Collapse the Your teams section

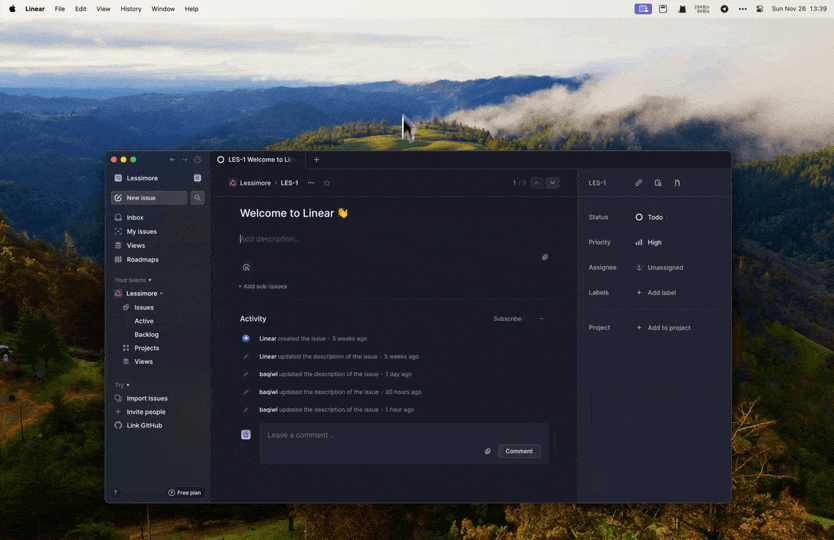click(x=133, y=280)
